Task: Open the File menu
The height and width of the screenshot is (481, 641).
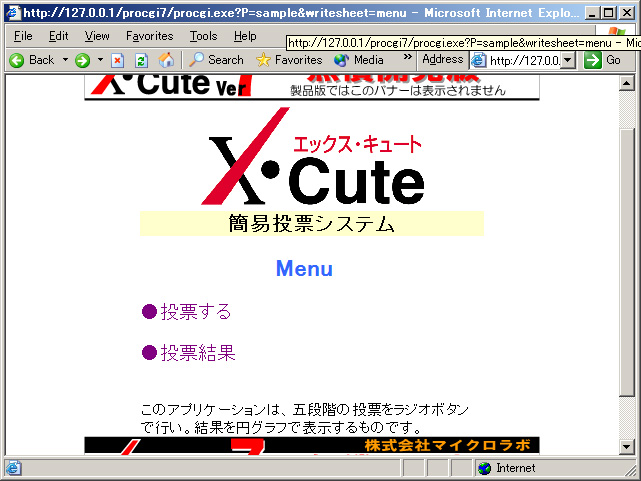Action: pos(23,36)
